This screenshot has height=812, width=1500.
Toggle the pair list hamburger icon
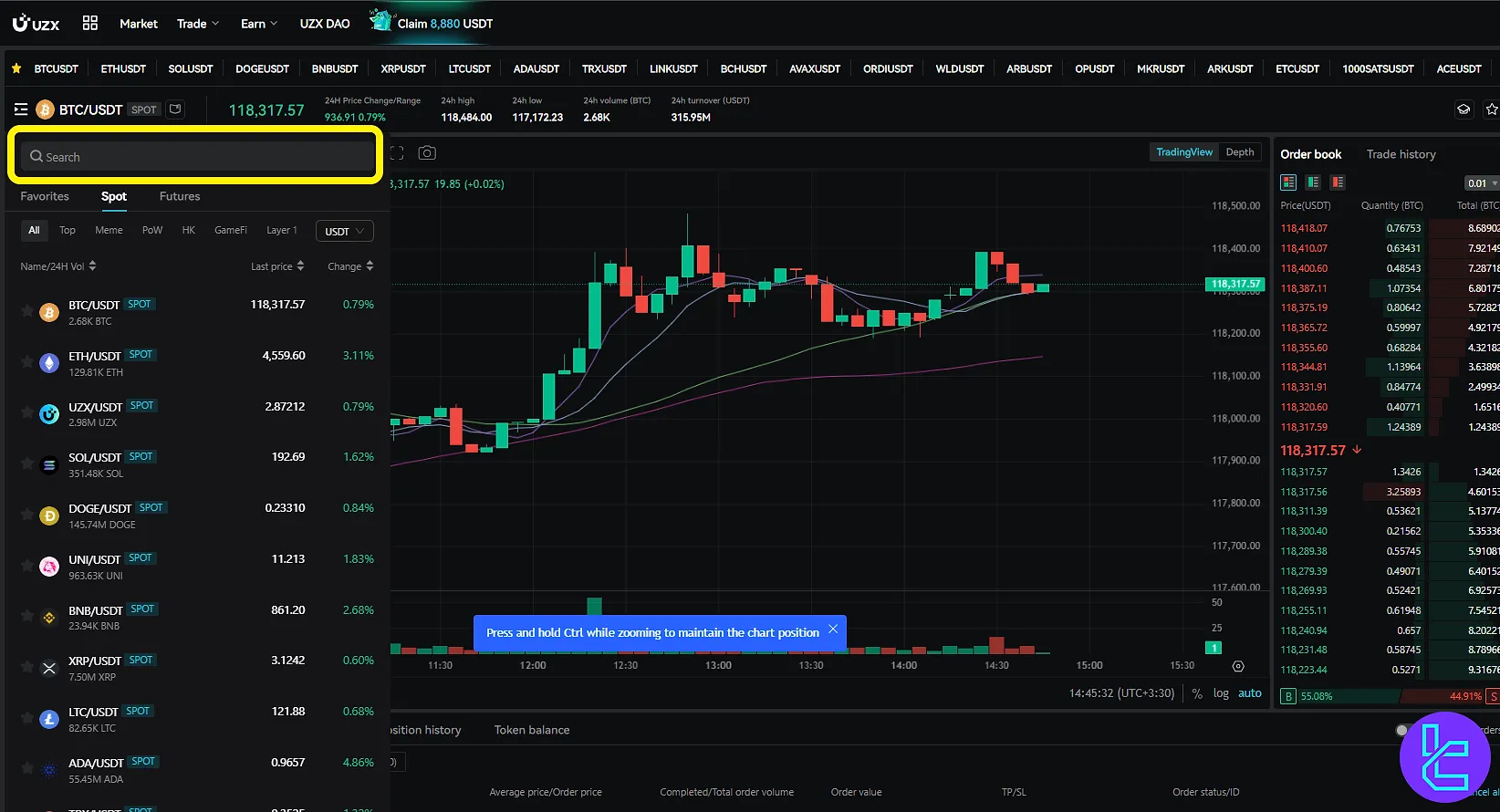(x=21, y=109)
